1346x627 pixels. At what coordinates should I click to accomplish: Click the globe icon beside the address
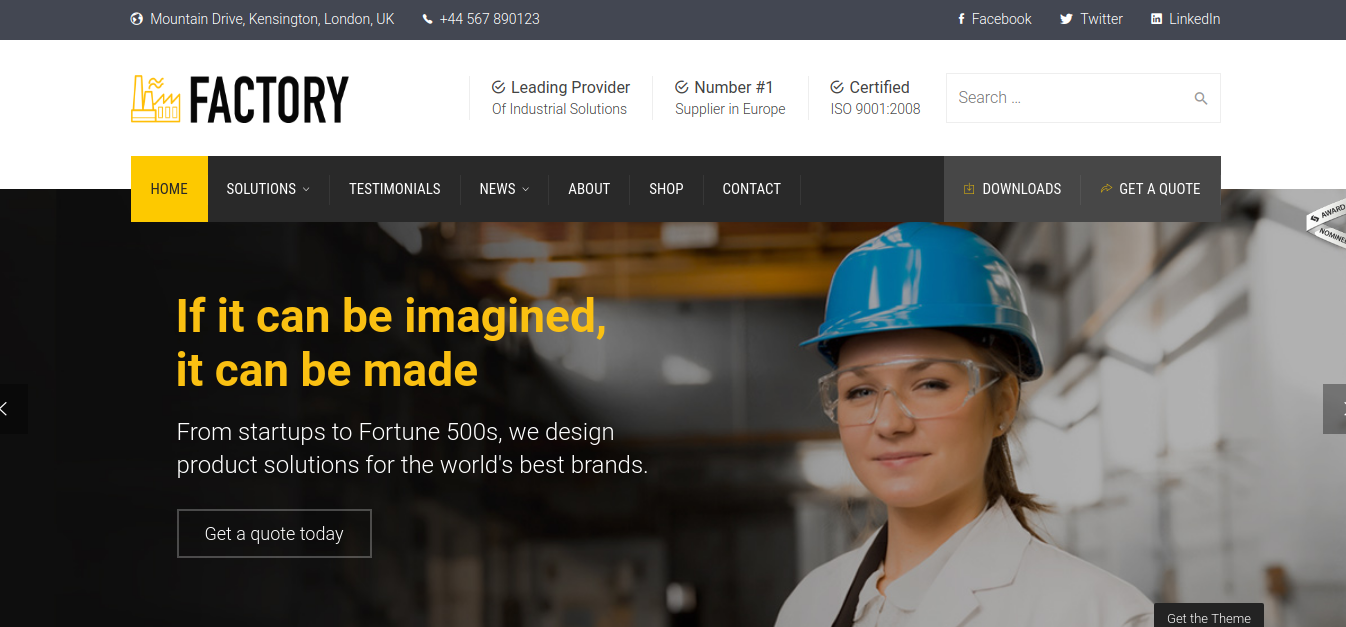coord(137,19)
